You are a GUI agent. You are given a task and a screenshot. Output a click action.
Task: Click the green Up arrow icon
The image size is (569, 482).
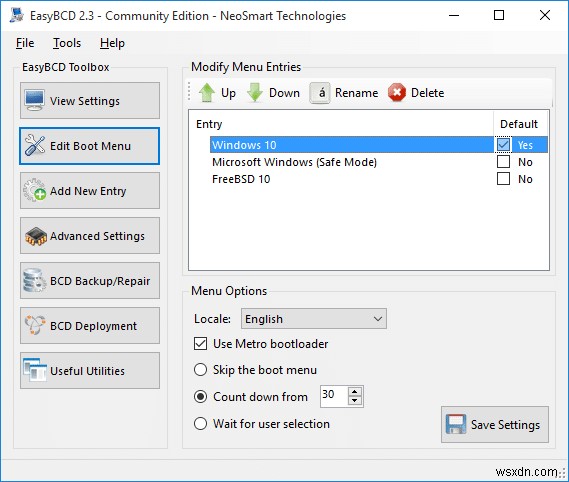(207, 93)
